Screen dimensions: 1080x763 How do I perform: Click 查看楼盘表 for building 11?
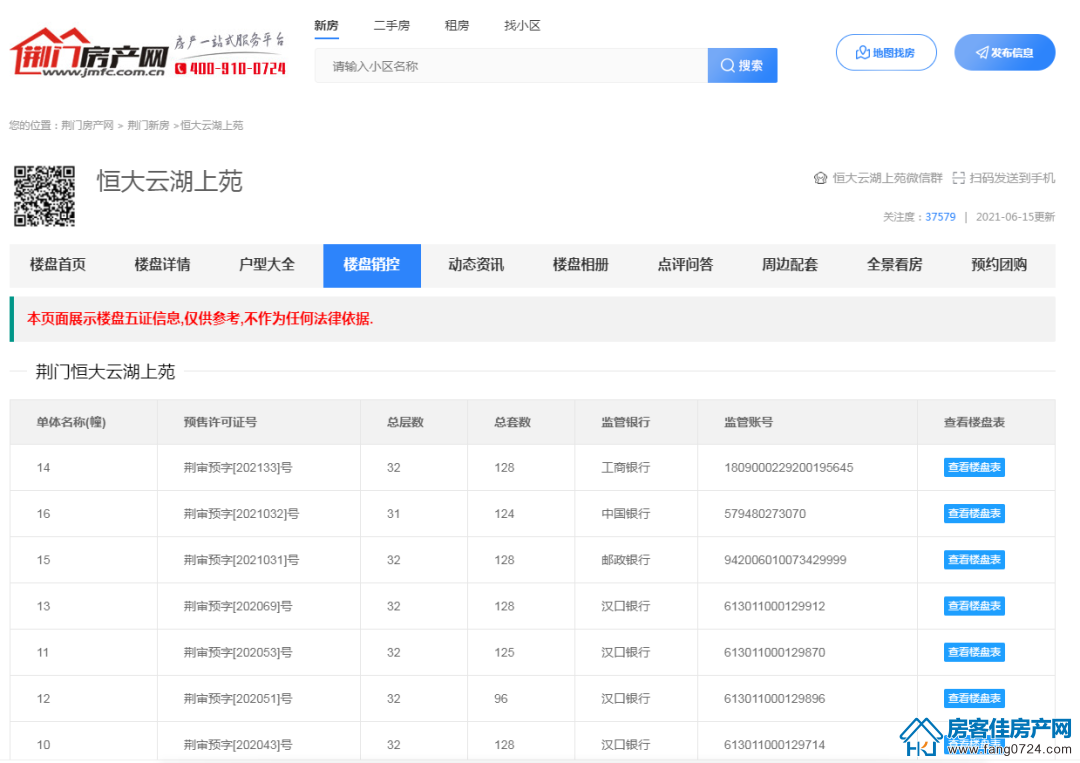click(x=974, y=652)
